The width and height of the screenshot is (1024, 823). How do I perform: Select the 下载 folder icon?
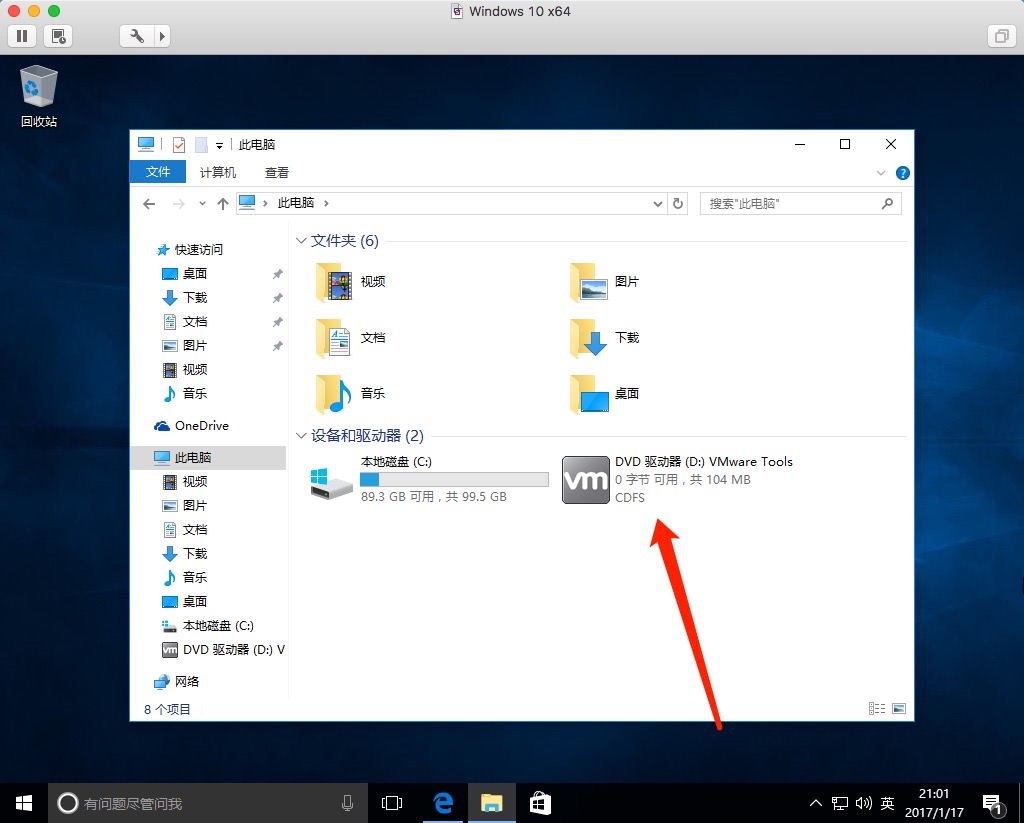click(588, 338)
